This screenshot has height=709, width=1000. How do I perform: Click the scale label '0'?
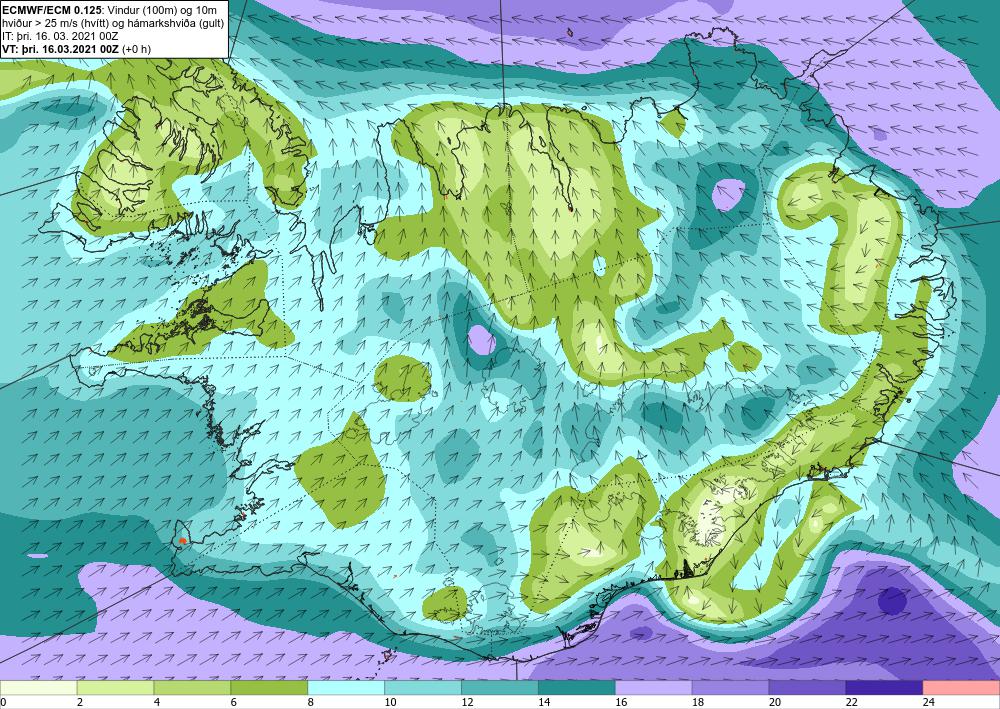click(x=3, y=702)
